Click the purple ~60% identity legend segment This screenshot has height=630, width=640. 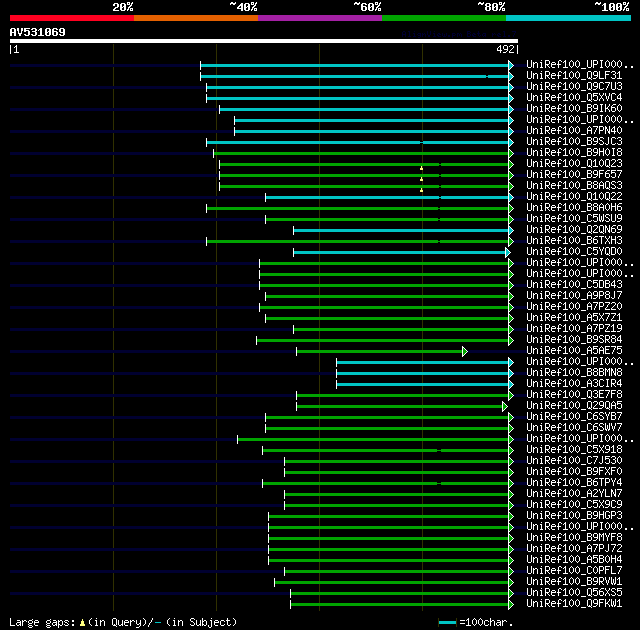click(x=320, y=18)
